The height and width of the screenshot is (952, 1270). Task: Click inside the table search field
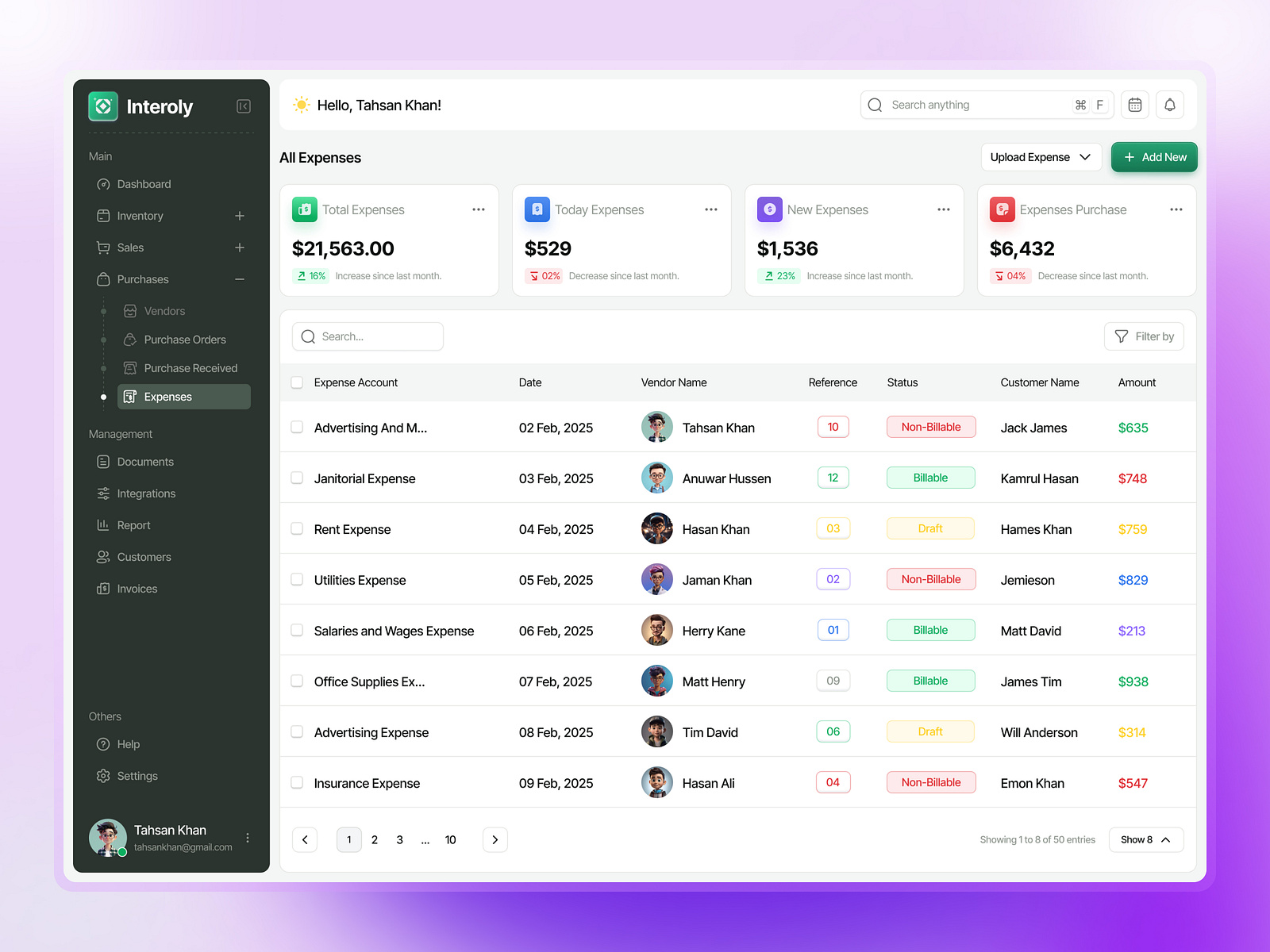click(x=367, y=336)
